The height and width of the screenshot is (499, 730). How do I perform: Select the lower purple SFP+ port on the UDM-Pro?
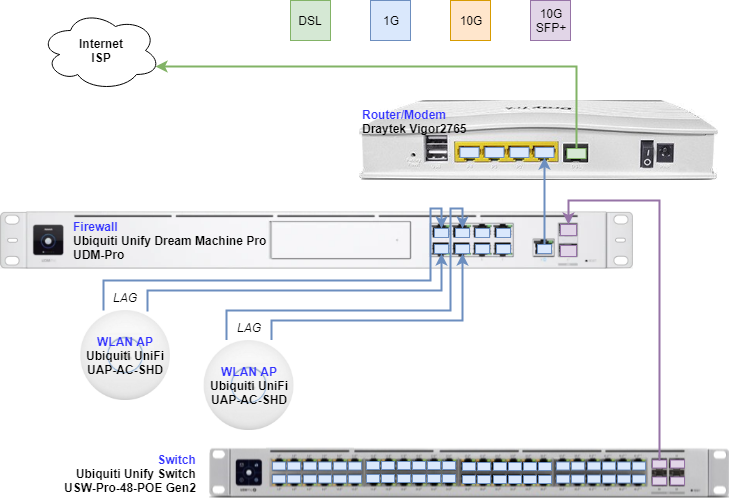568,250
